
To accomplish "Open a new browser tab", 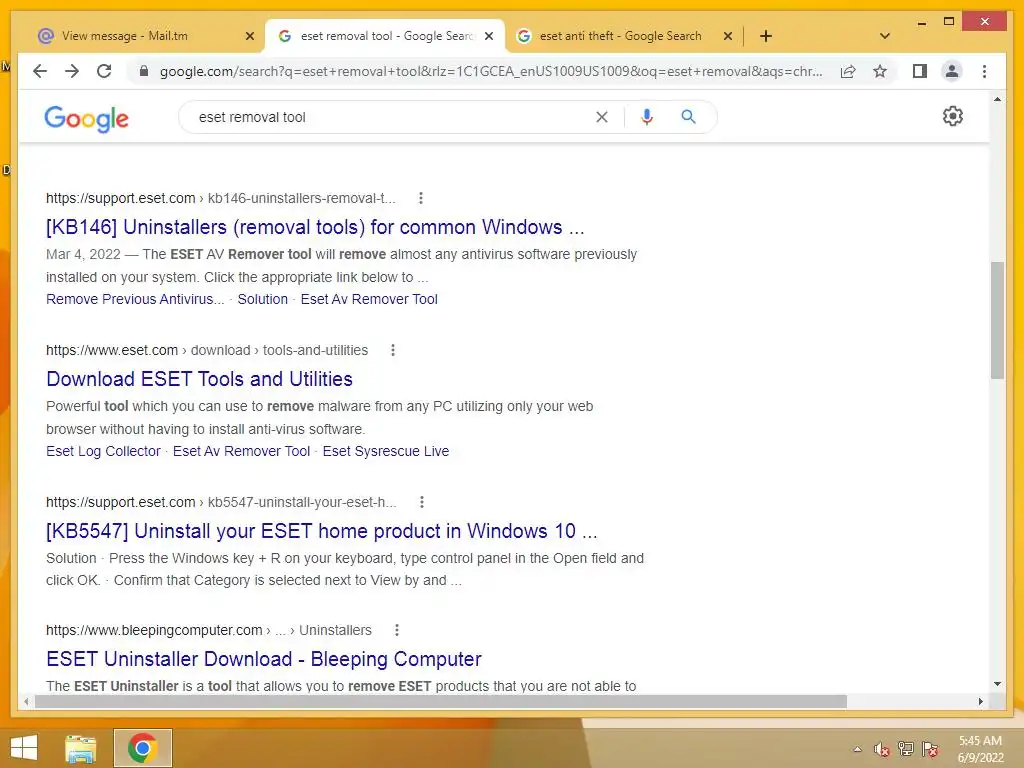I will tap(766, 36).
